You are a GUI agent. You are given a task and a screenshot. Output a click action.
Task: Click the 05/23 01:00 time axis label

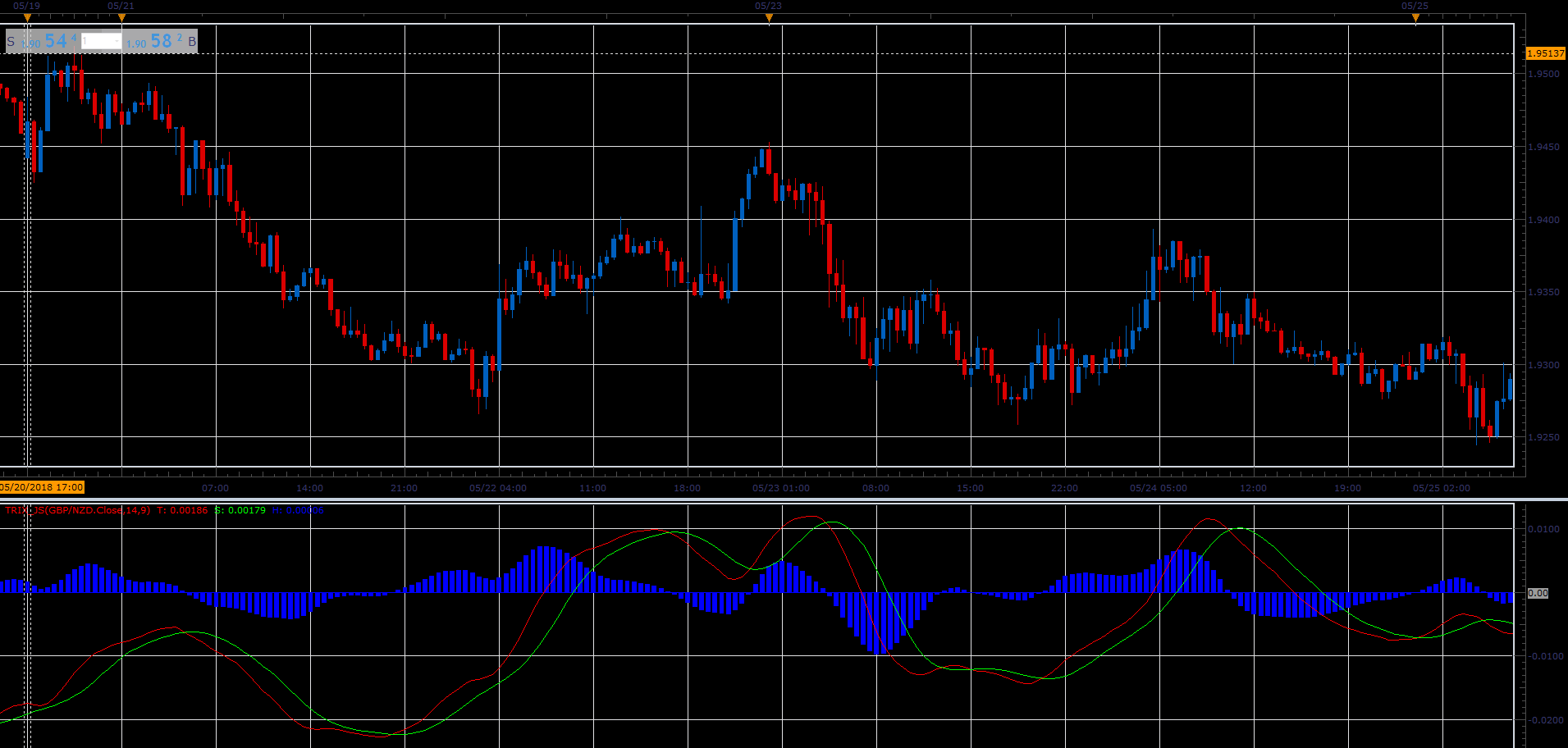781,488
